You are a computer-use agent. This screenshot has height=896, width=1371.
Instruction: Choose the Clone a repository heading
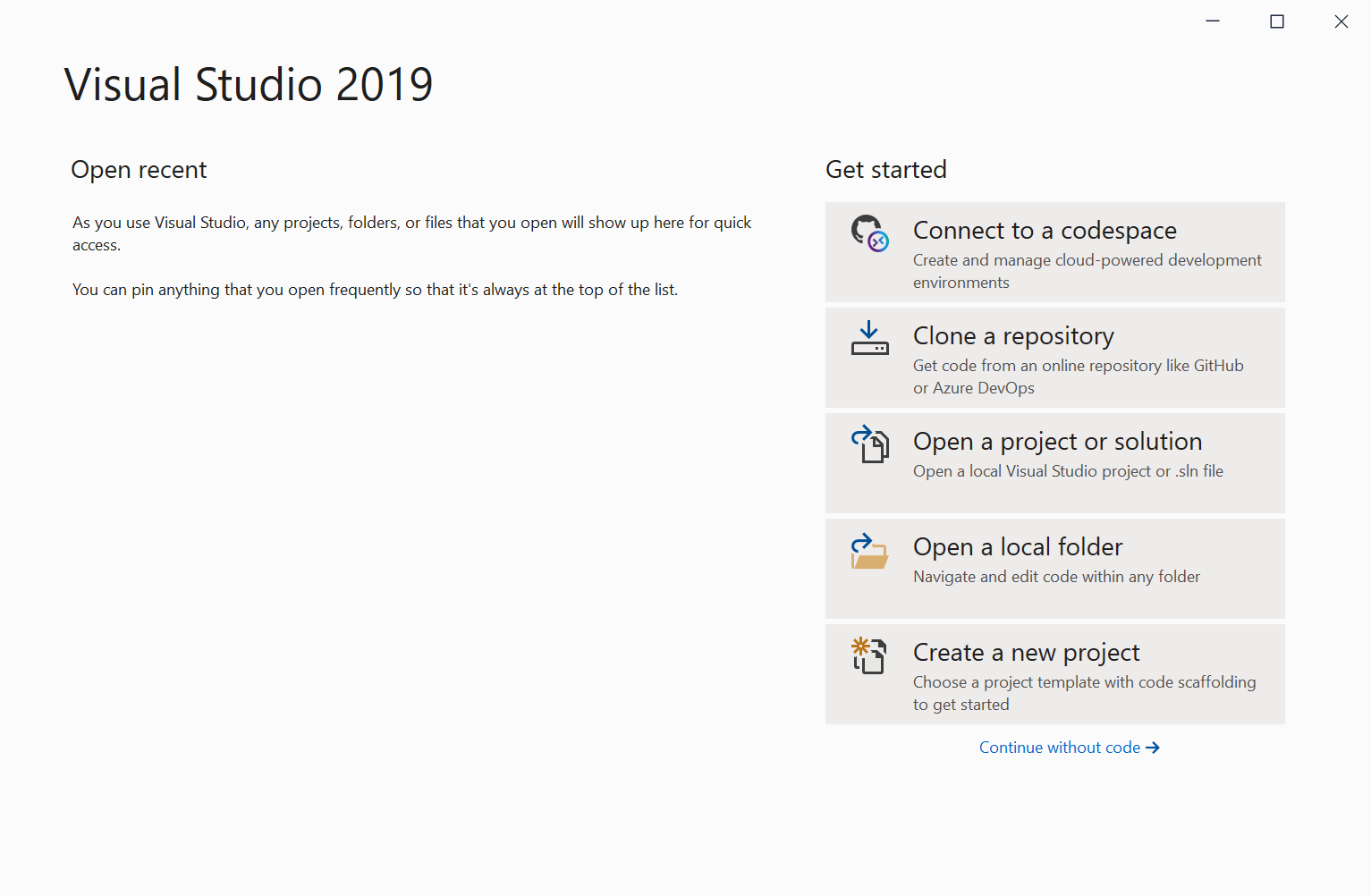1013,336
